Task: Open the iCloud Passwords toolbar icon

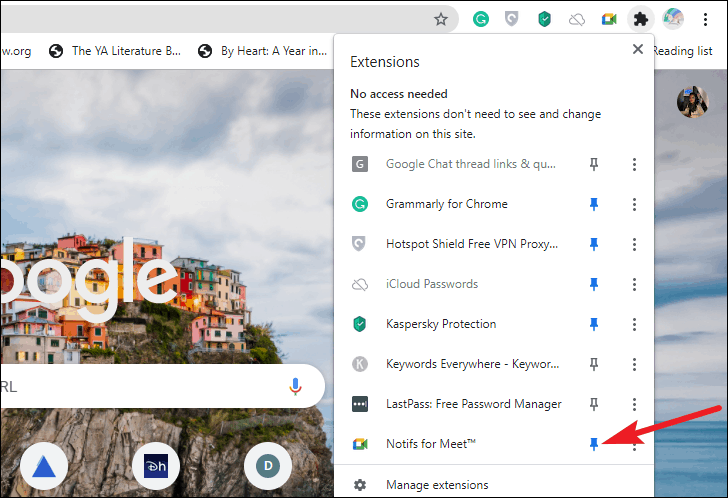Action: click(x=577, y=19)
